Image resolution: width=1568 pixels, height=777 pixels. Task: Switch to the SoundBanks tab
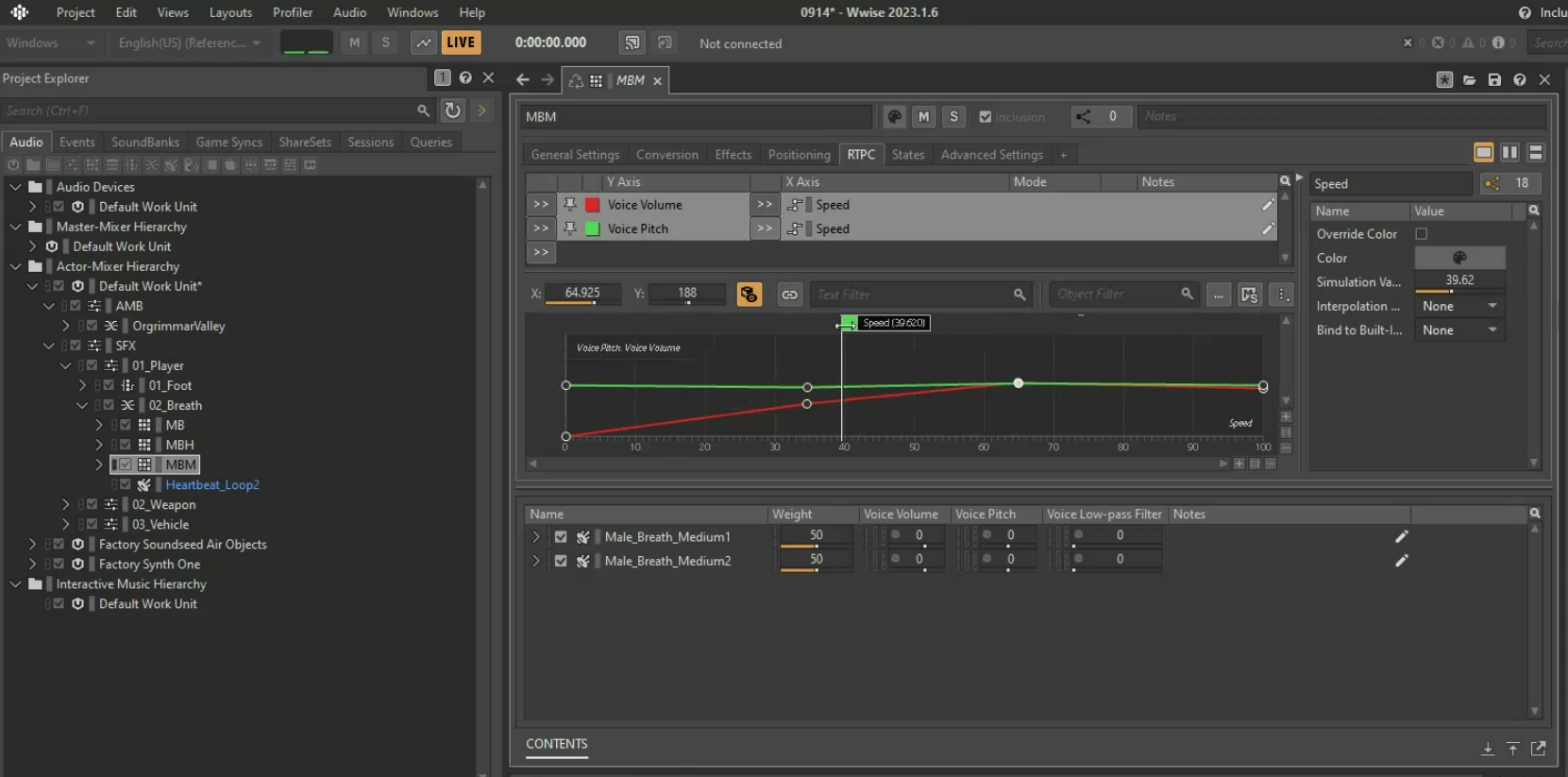145,142
